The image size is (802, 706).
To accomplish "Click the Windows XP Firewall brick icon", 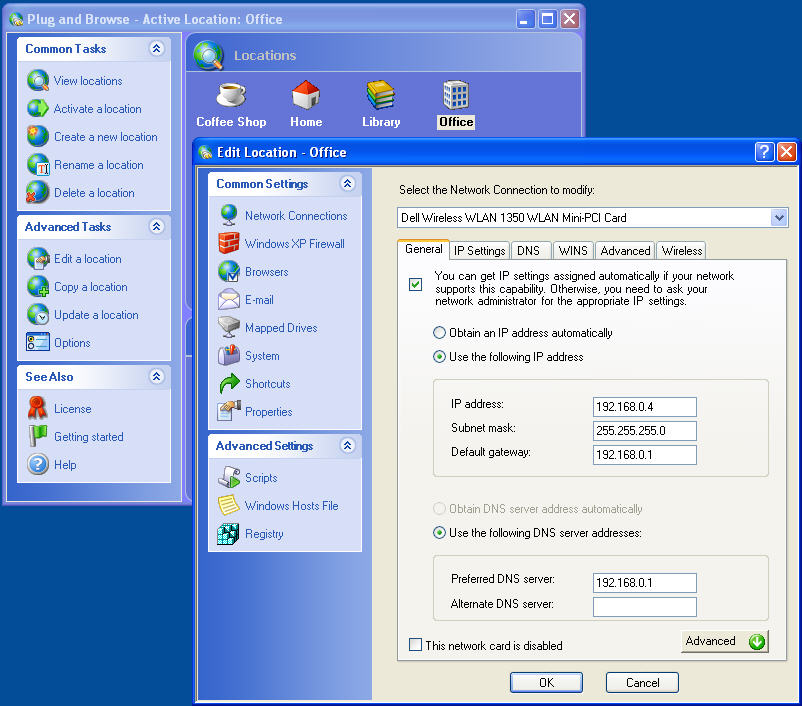I will (x=229, y=244).
